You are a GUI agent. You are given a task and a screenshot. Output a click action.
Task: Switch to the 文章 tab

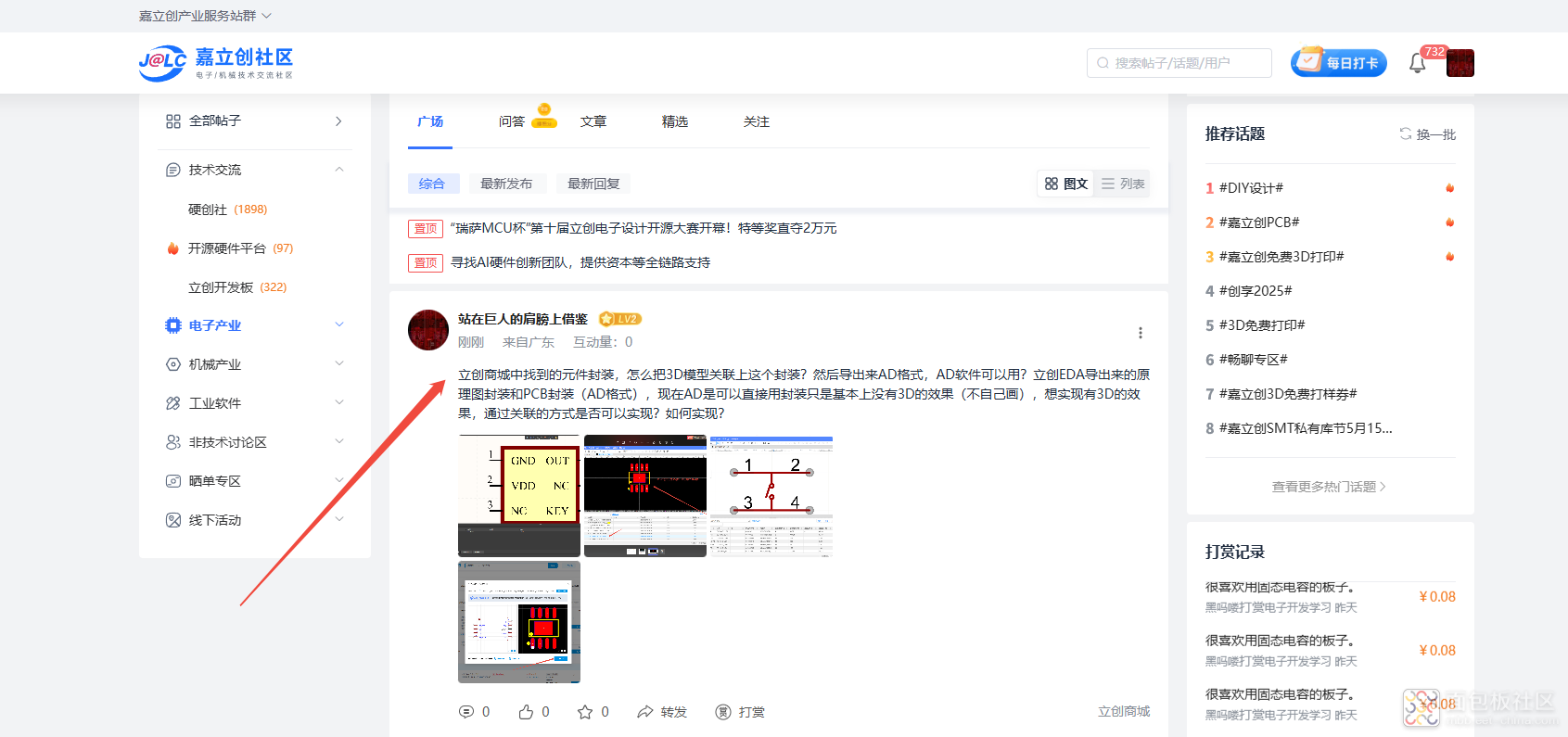(x=593, y=121)
